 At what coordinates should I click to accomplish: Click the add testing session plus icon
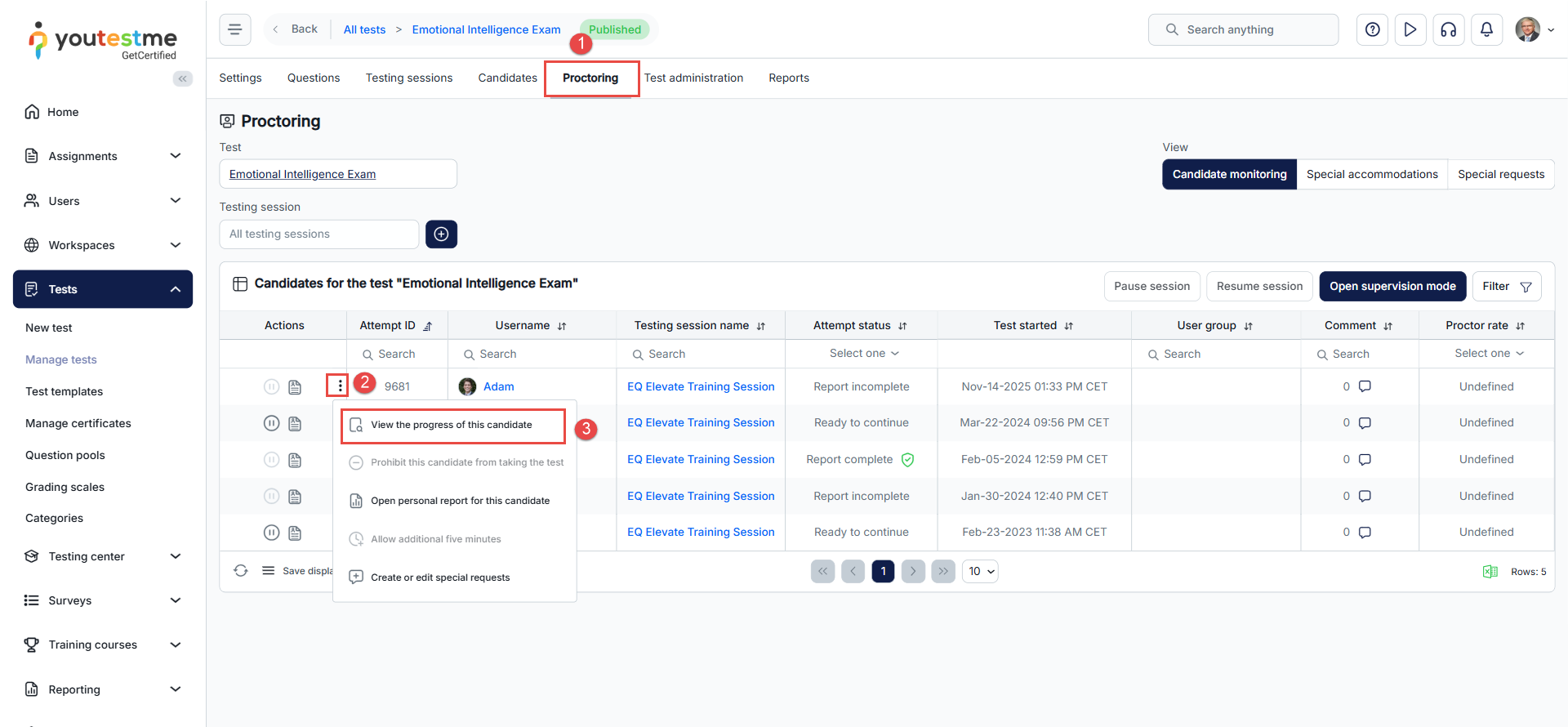[441, 234]
